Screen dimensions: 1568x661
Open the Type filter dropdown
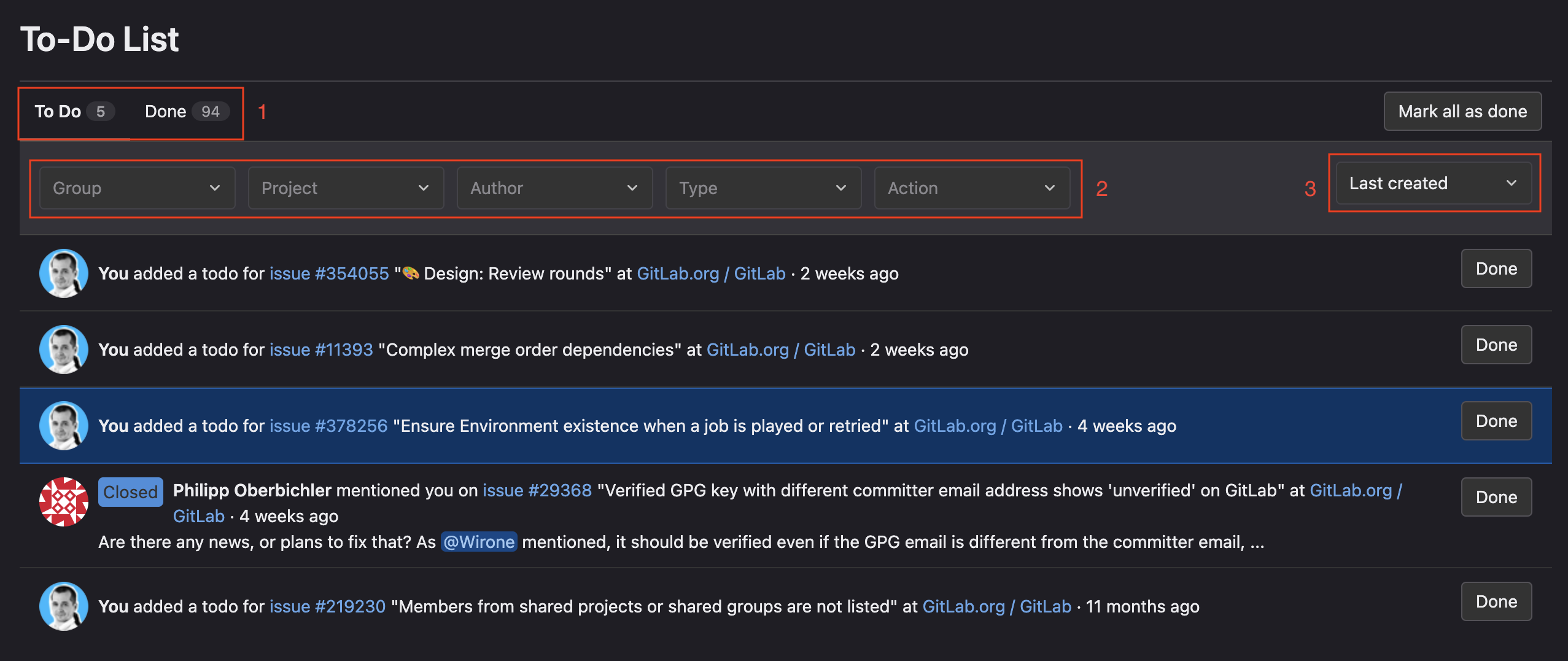point(764,188)
